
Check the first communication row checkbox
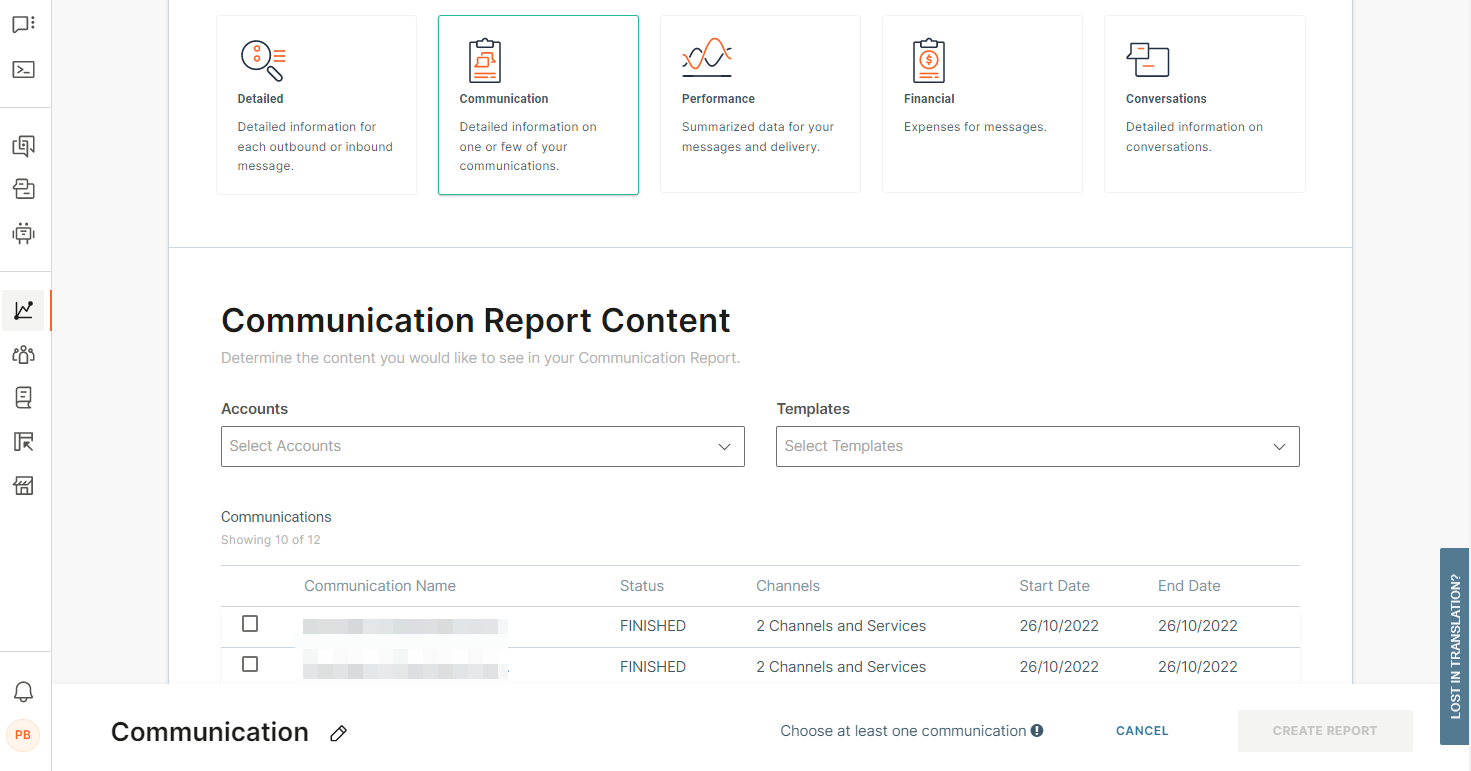pyautogui.click(x=250, y=624)
